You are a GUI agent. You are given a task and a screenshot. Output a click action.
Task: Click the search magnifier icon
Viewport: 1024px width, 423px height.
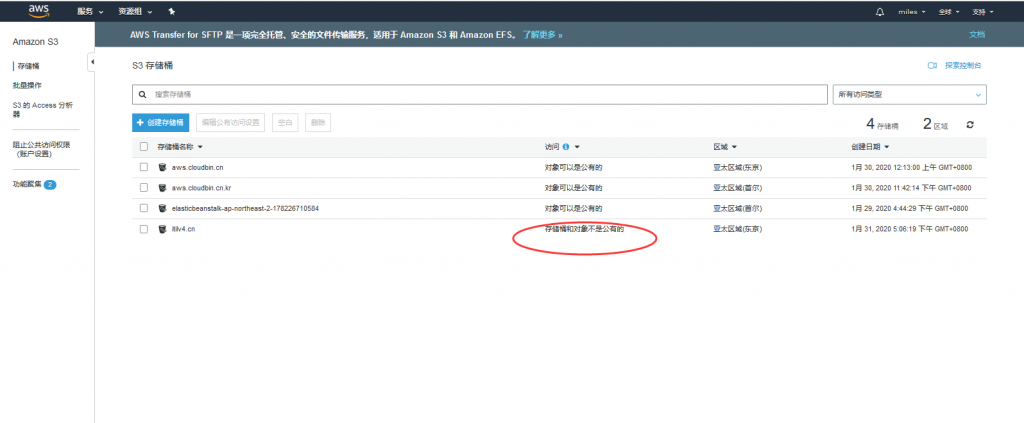pyautogui.click(x=143, y=95)
